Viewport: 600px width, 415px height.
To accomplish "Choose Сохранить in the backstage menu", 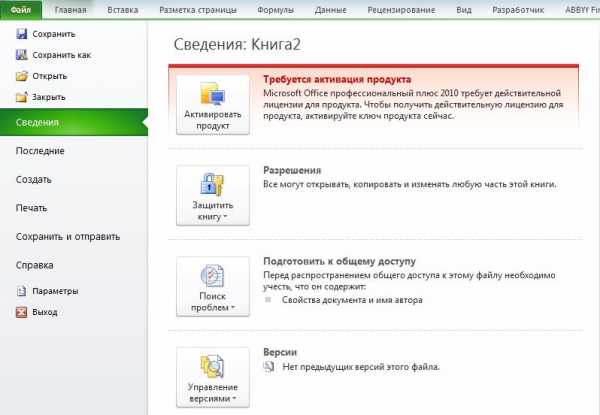I will pos(54,34).
